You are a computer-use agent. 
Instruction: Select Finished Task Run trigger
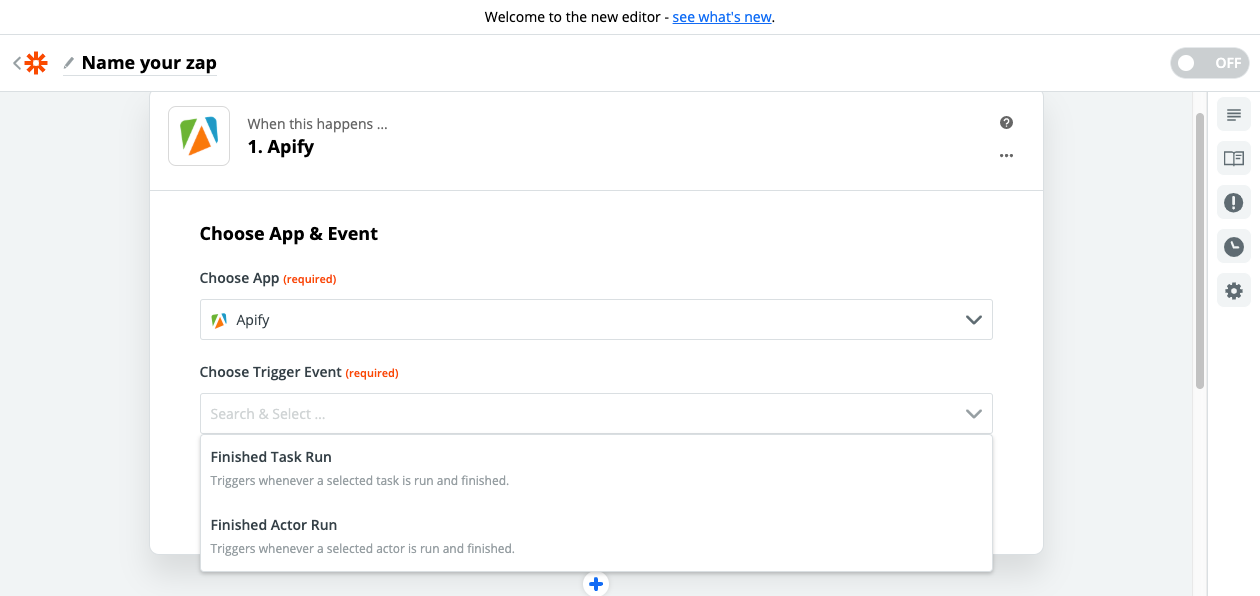pos(596,468)
